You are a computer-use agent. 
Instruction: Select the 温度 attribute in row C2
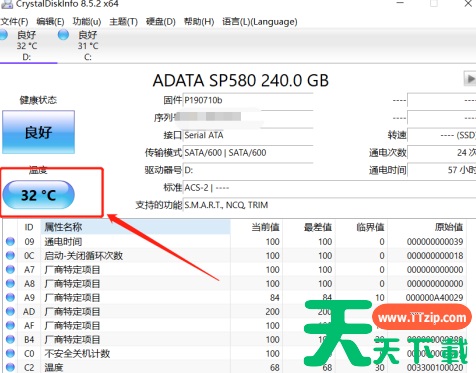(54, 367)
